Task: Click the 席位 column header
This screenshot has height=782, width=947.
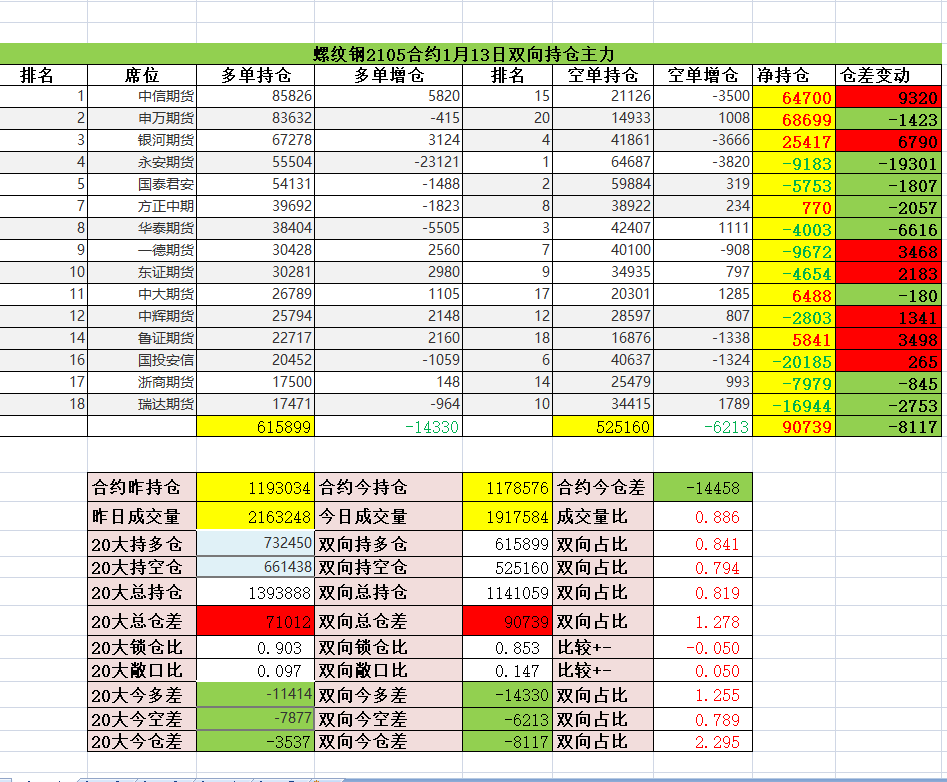Action: coord(142,75)
